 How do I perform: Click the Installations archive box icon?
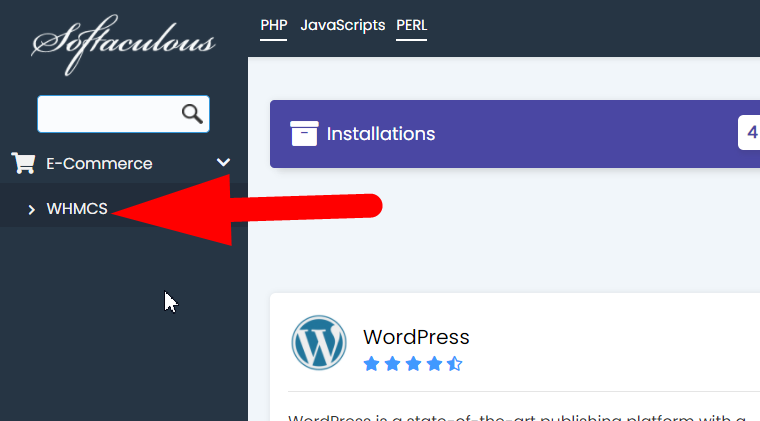click(304, 134)
